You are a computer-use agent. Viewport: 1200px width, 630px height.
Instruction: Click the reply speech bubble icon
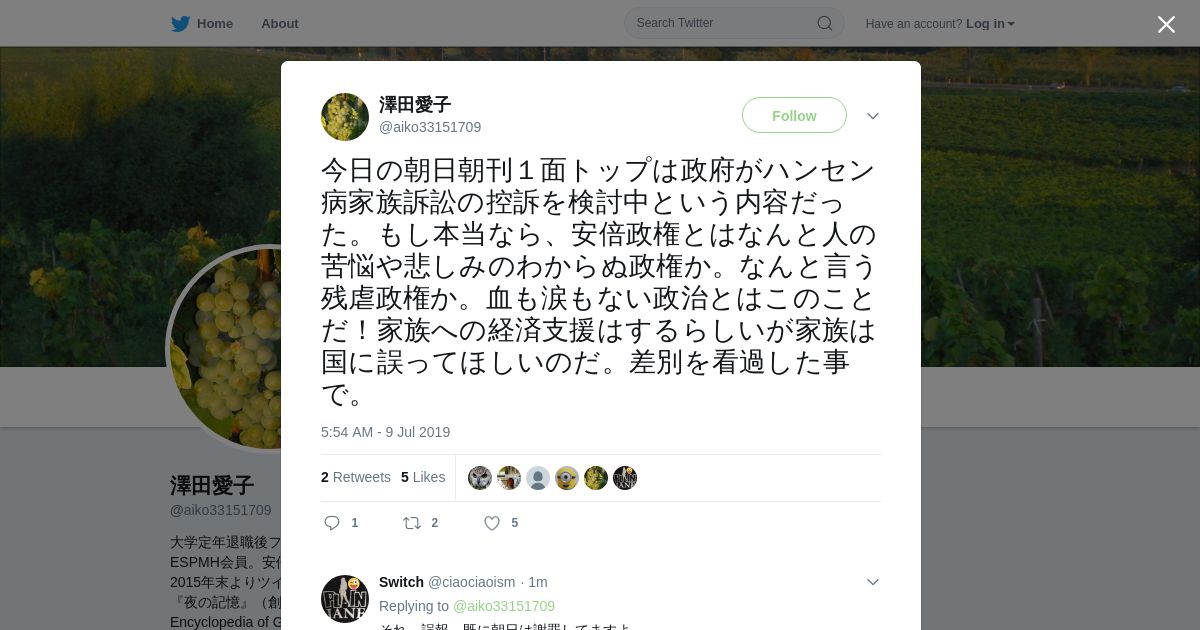click(332, 523)
